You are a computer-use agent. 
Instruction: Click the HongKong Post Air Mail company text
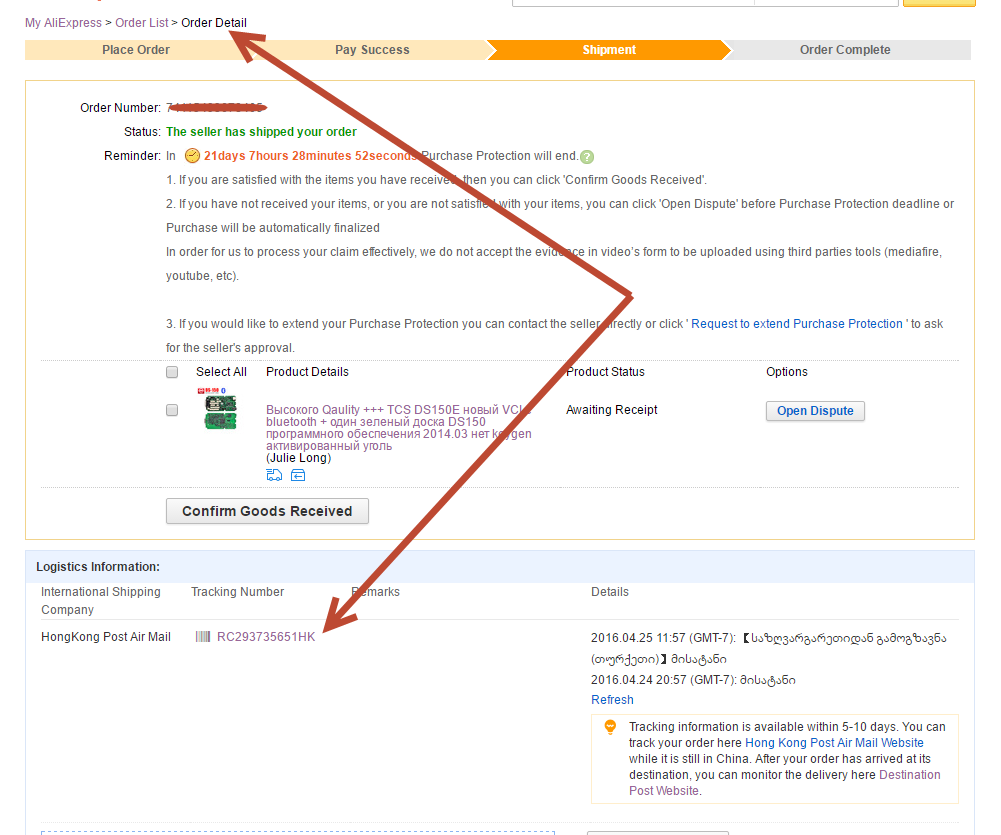[106, 636]
